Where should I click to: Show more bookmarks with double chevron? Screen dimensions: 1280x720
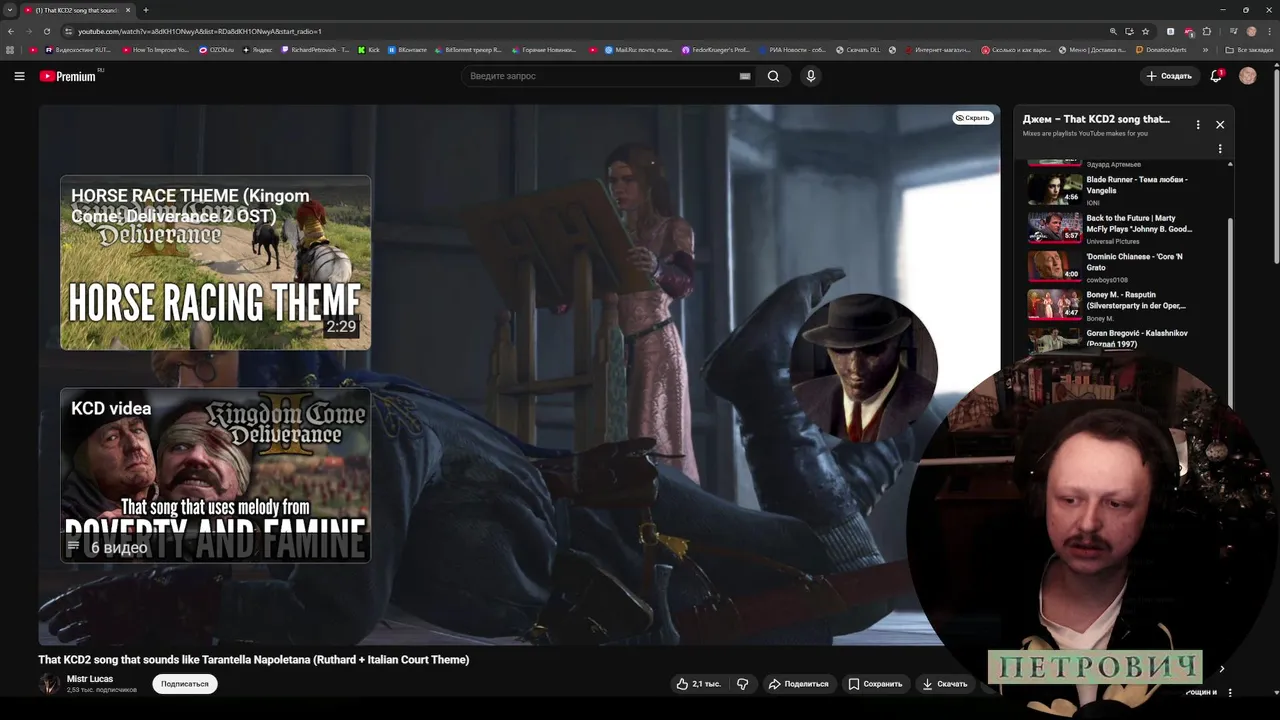[1205, 50]
